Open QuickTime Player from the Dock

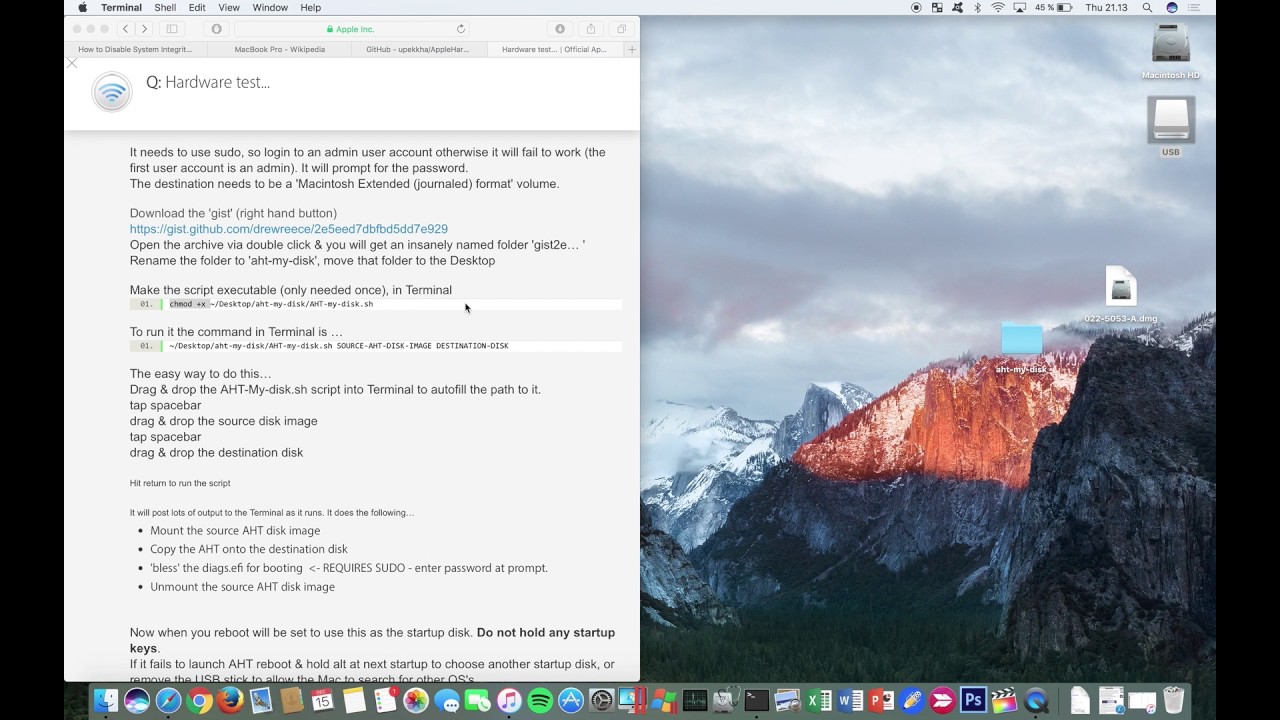1035,701
